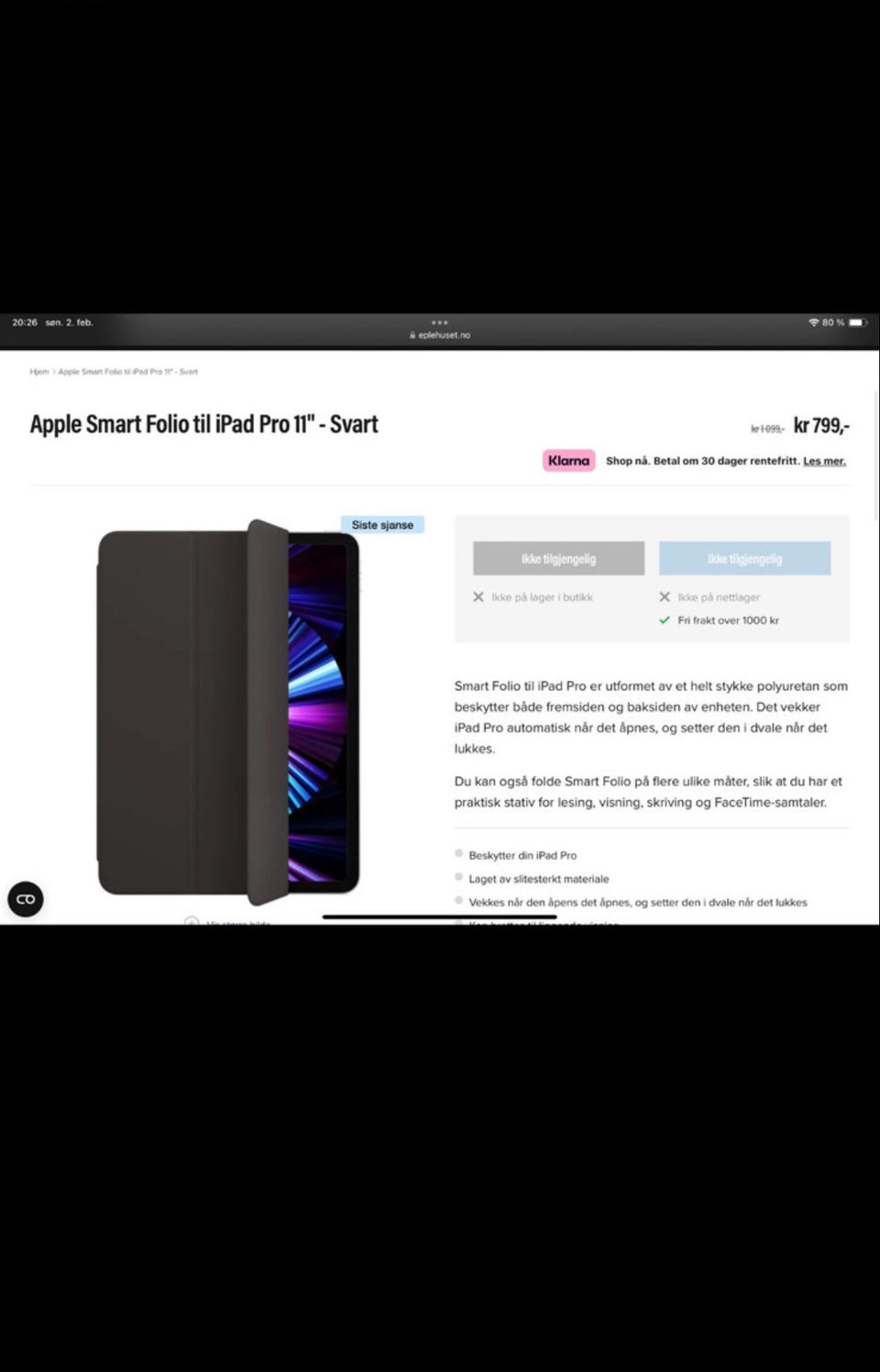
Task: Click the X icon beside 'Ikke på lager i butikk'
Action: pos(478,597)
